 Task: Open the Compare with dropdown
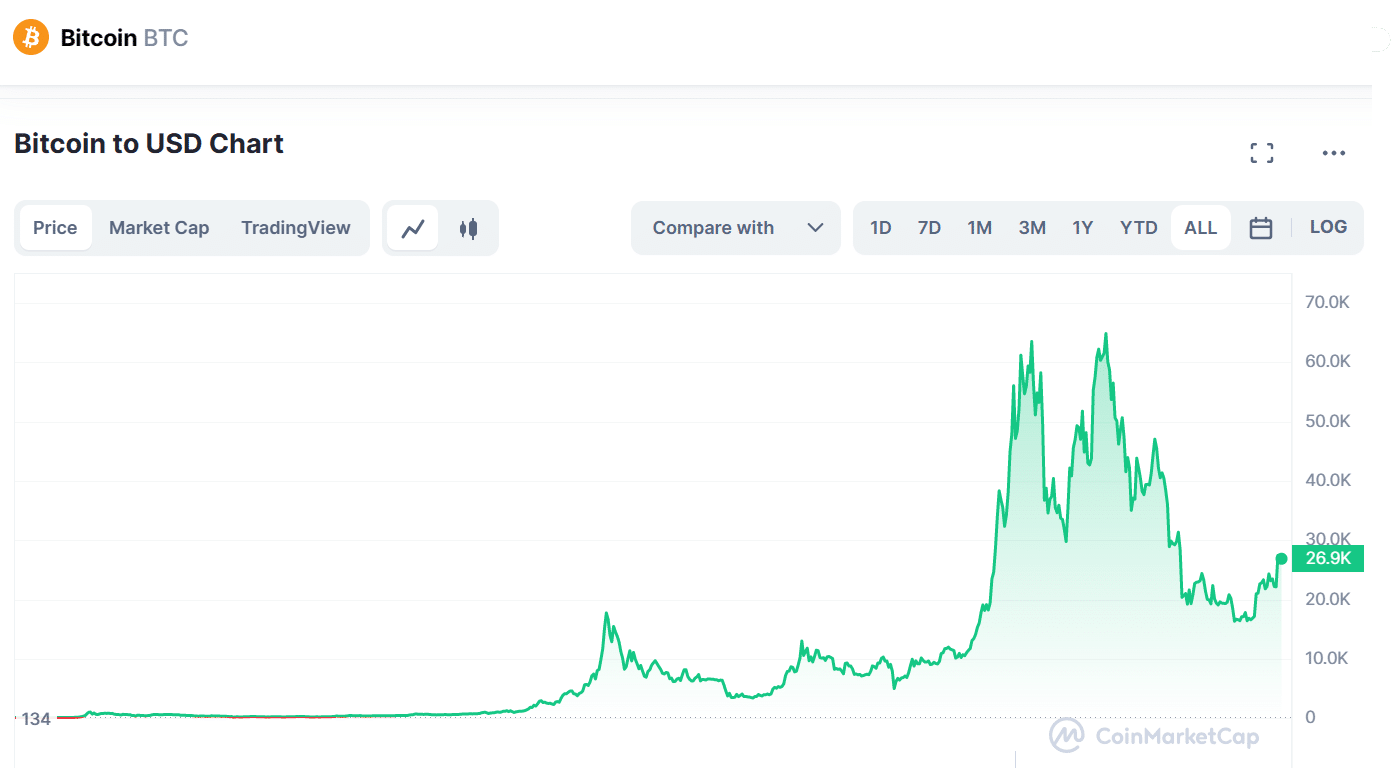point(736,228)
